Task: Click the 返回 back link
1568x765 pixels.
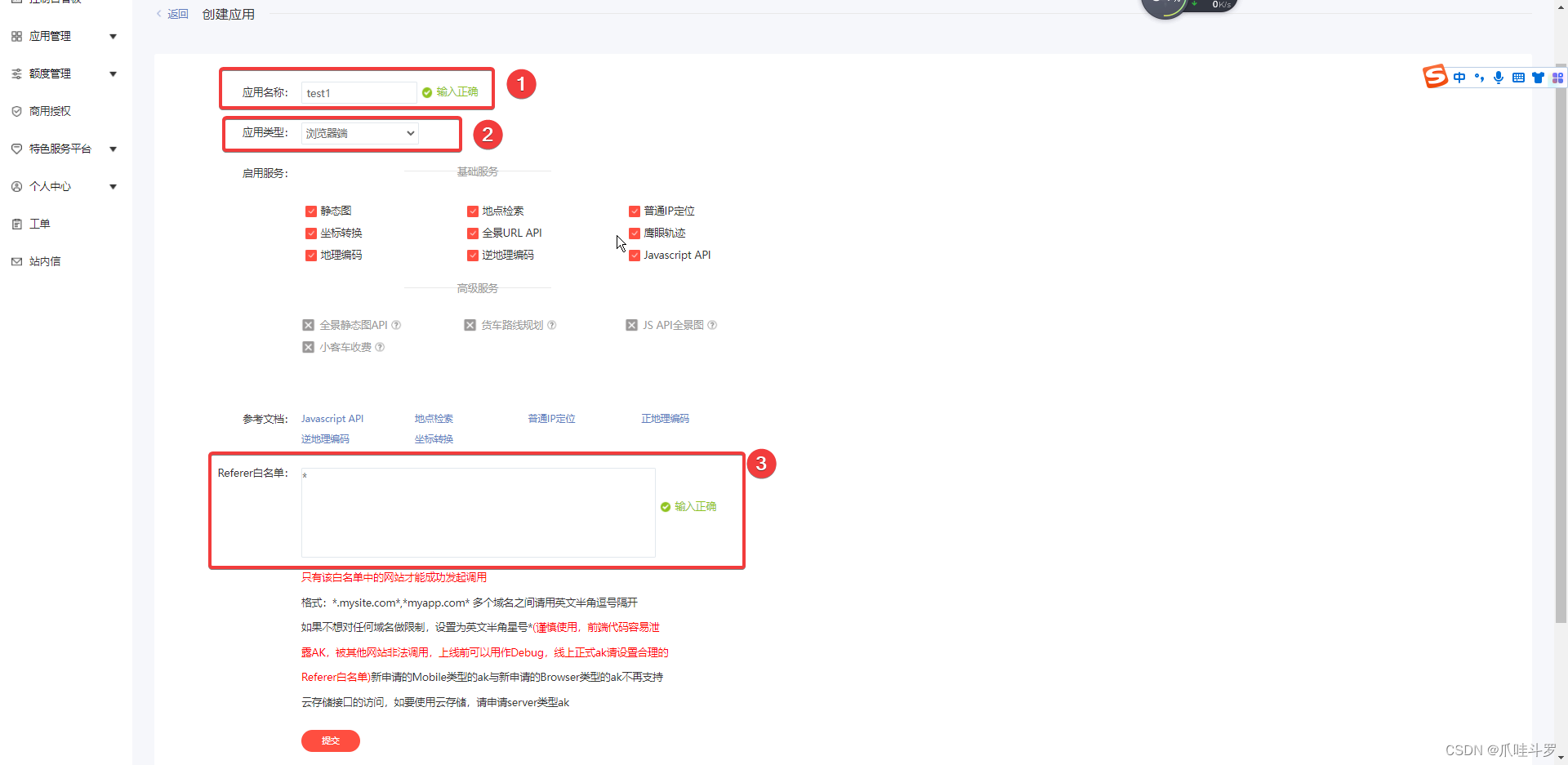Action: tap(178, 14)
